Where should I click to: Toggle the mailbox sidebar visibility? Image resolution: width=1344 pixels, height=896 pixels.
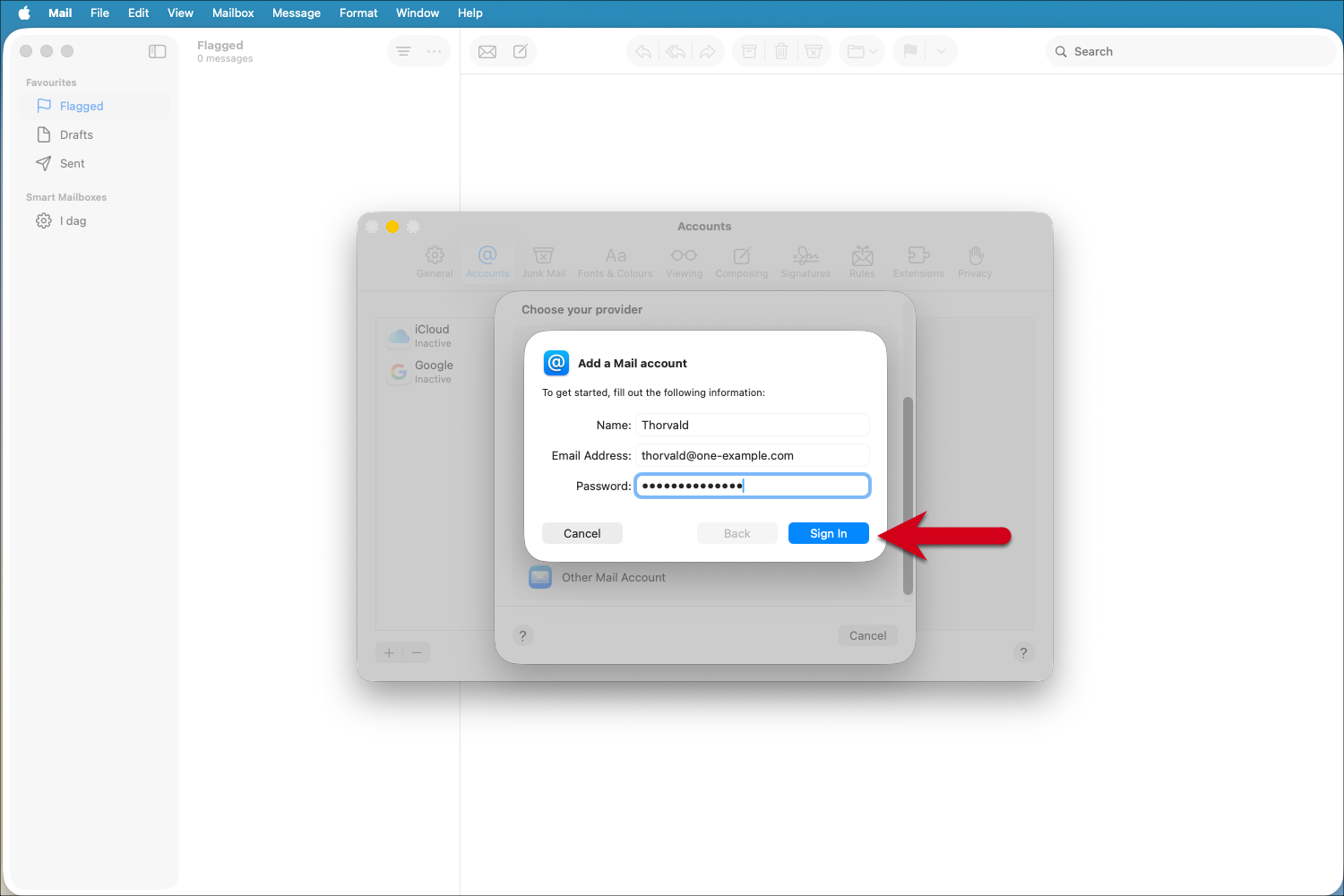point(157,51)
